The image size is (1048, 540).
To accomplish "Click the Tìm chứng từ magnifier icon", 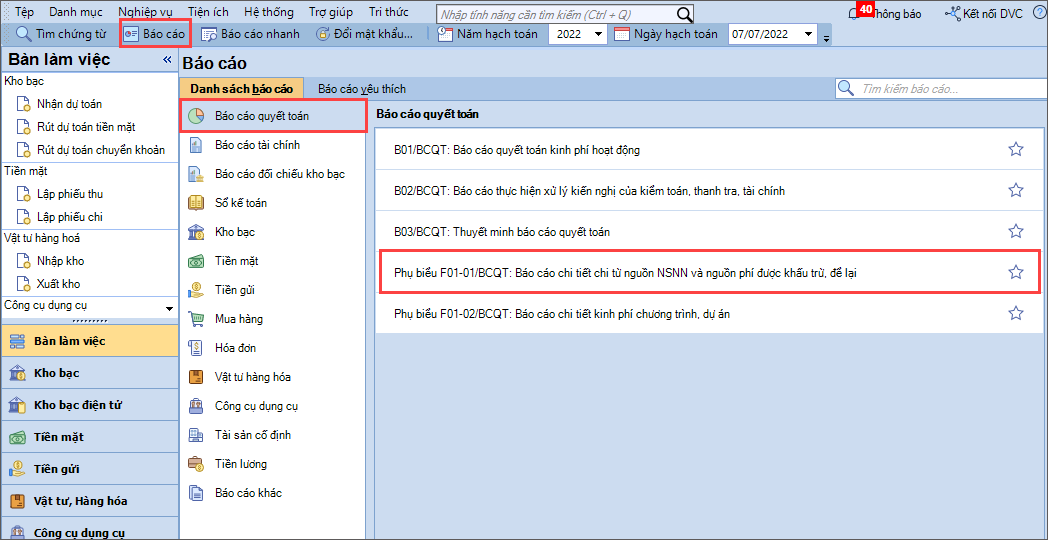I will [23, 34].
